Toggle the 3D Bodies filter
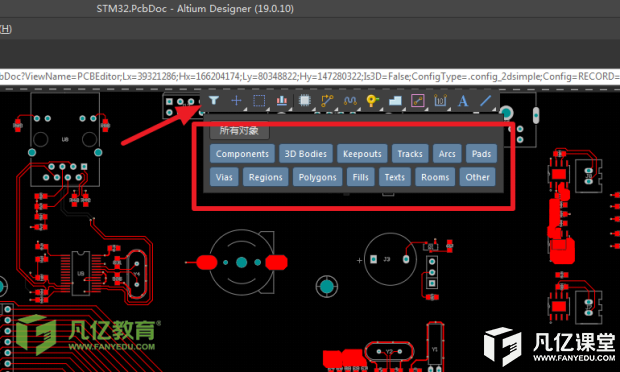The image size is (620, 372). (x=306, y=154)
